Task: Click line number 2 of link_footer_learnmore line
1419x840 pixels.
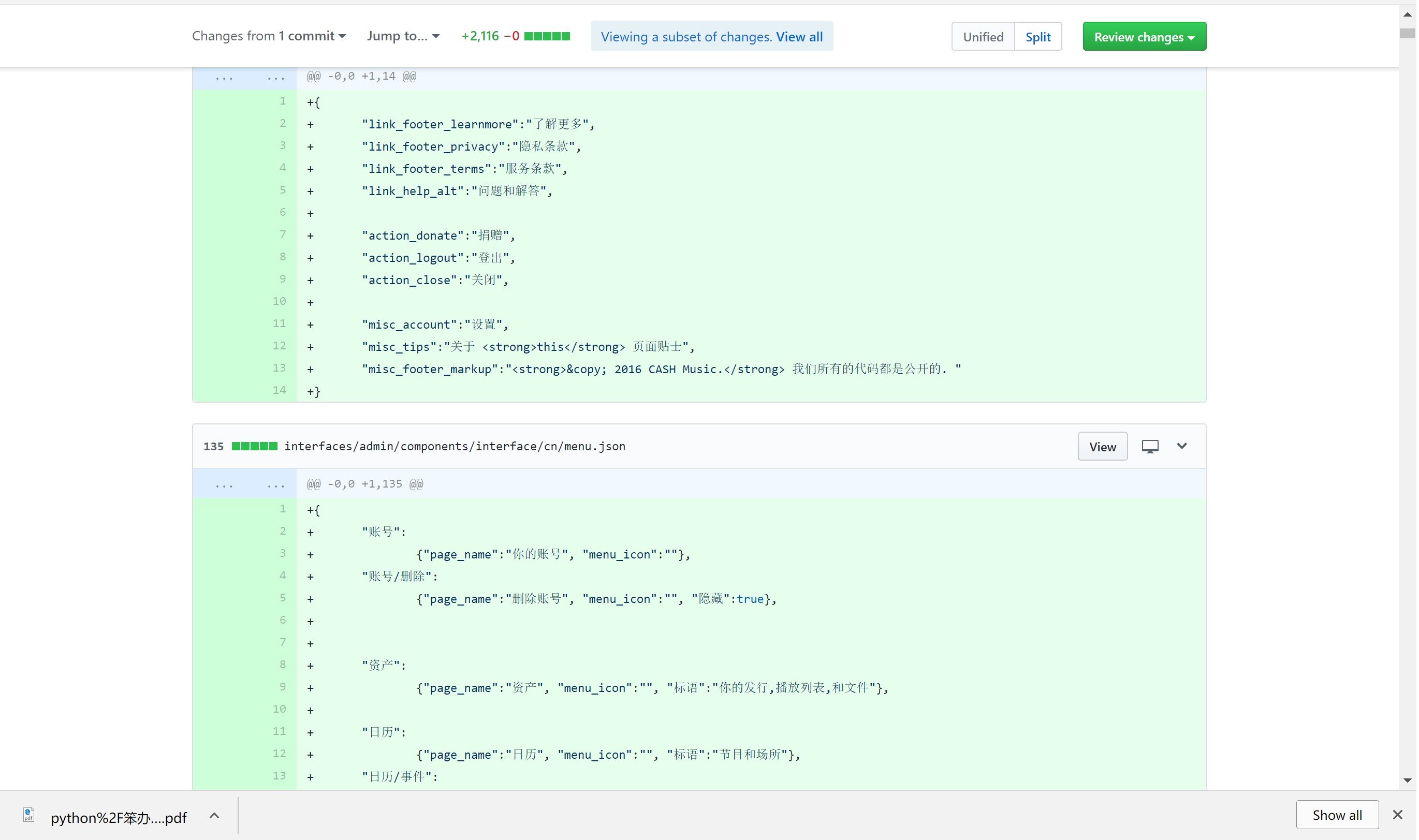Action: [283, 123]
